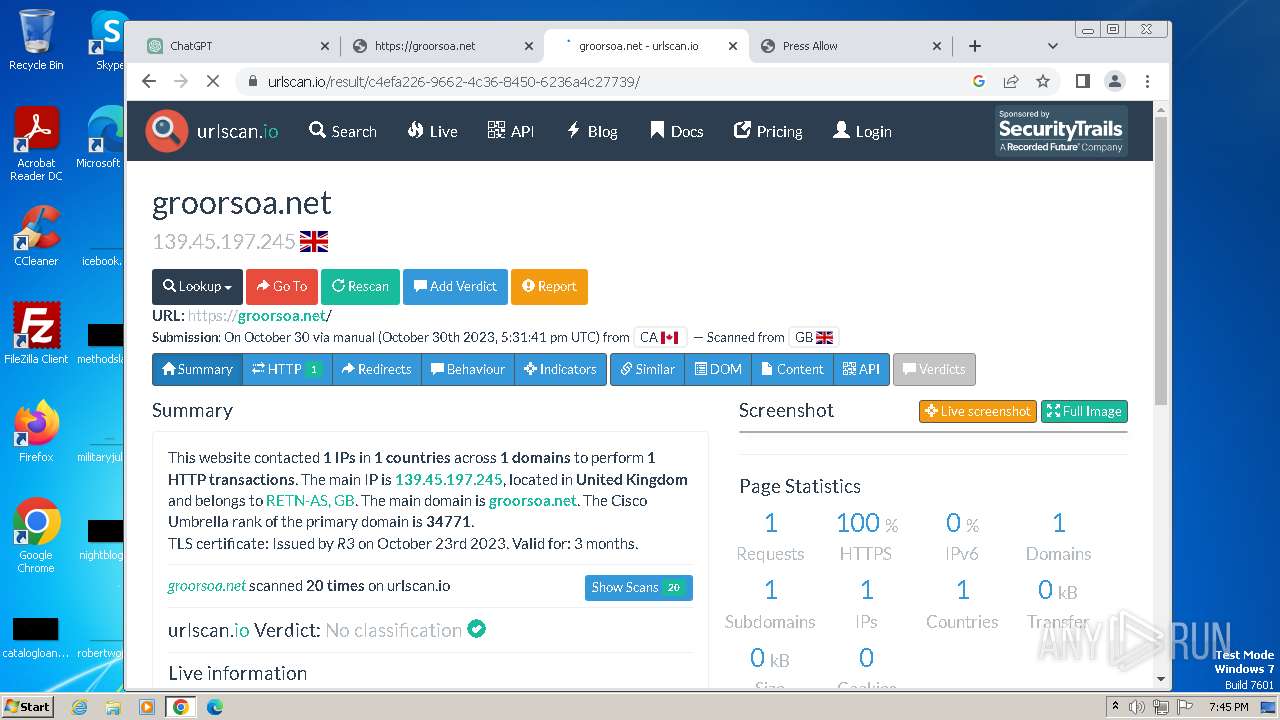Bookmark this page with the star icon
The height and width of the screenshot is (720, 1280).
click(1043, 81)
